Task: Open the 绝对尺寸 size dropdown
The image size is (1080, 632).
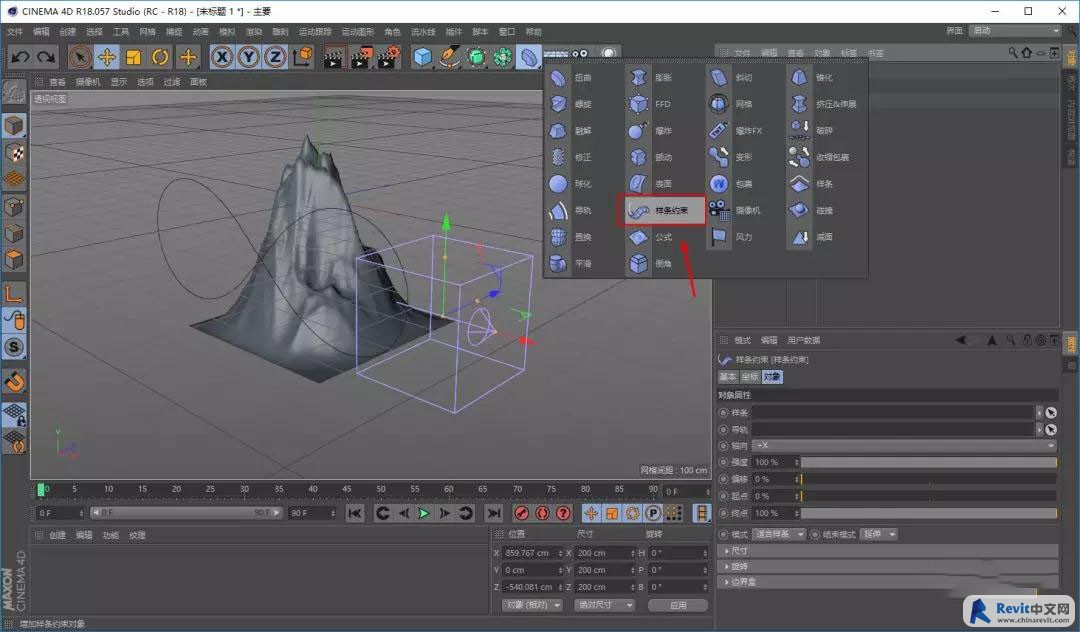Action: [x=604, y=605]
